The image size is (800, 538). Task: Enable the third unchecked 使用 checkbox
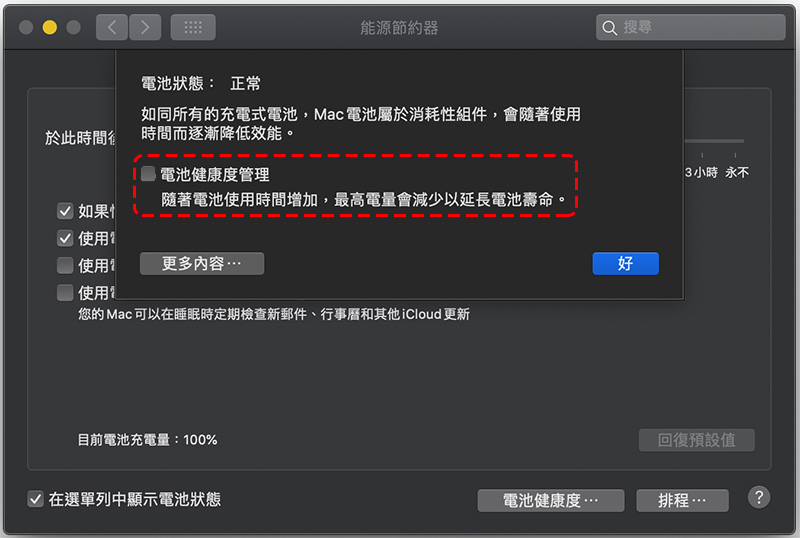65,265
